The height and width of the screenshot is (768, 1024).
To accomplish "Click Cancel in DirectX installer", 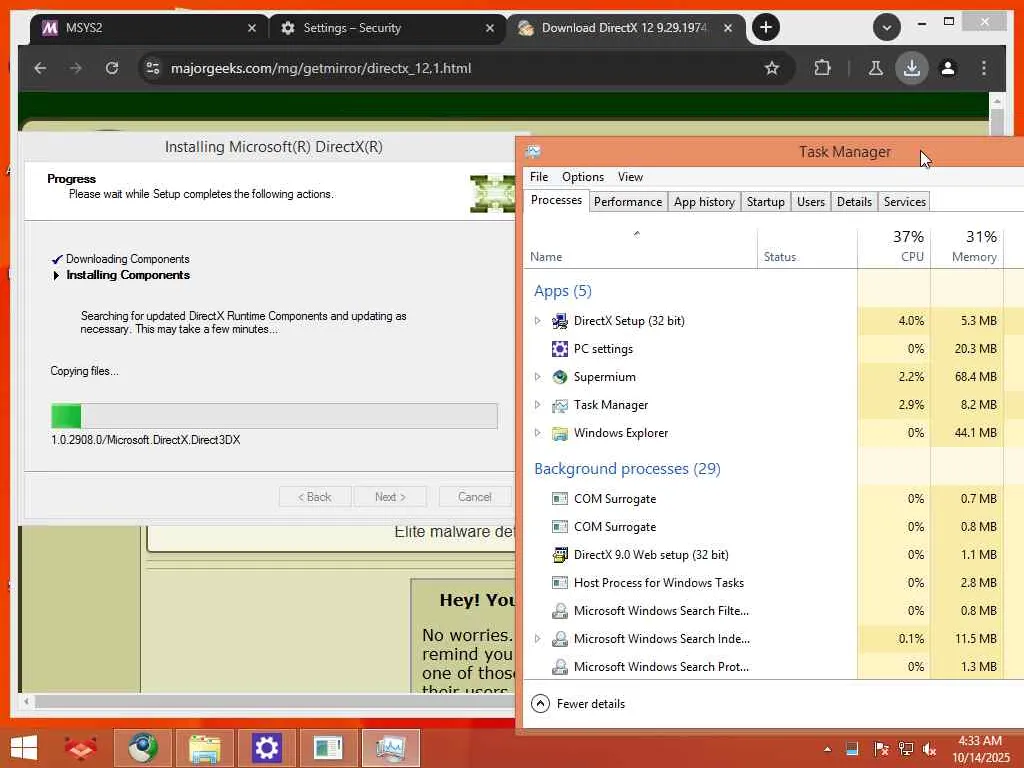I will [x=474, y=497].
